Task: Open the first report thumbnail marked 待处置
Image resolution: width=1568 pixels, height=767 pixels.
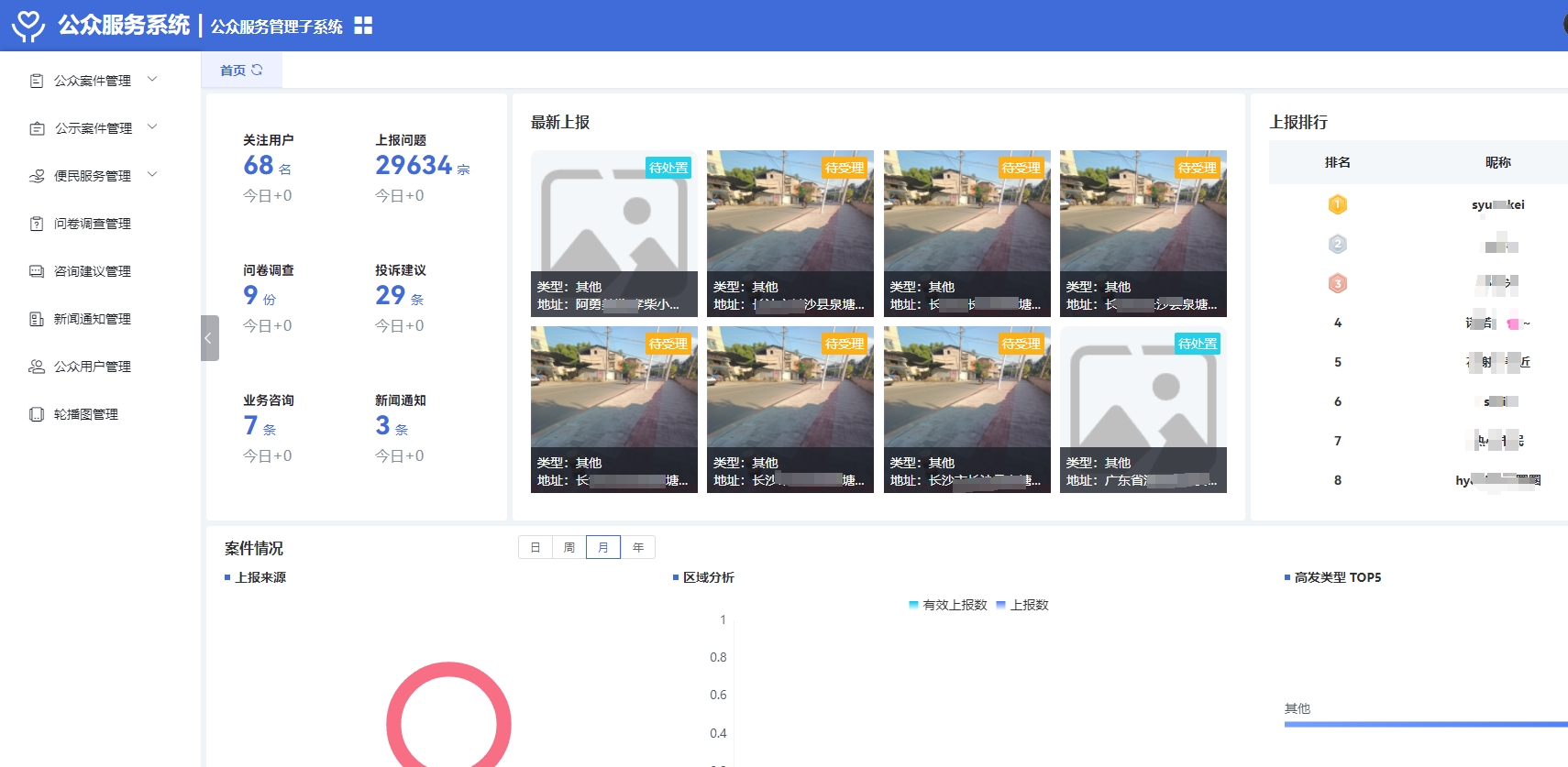Action: (613, 233)
